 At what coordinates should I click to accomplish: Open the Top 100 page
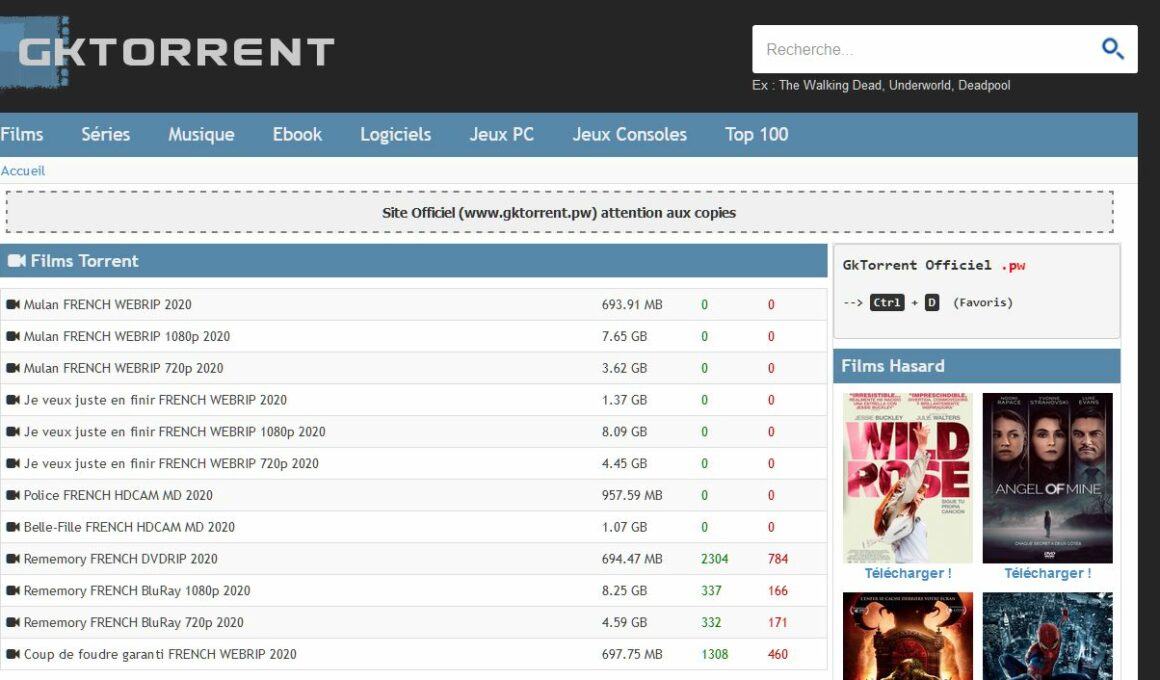tap(757, 135)
